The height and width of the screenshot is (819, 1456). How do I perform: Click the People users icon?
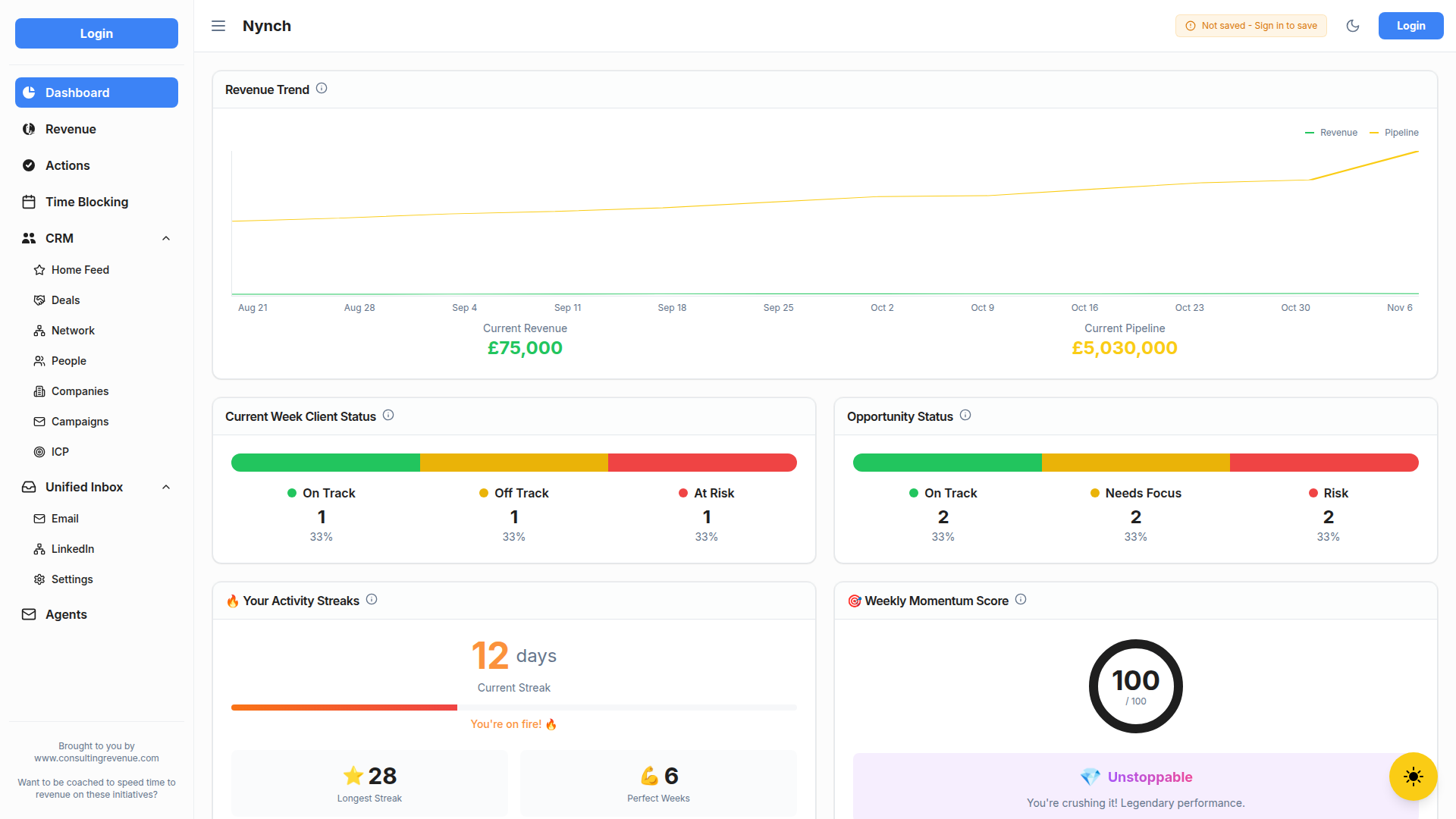(x=39, y=361)
